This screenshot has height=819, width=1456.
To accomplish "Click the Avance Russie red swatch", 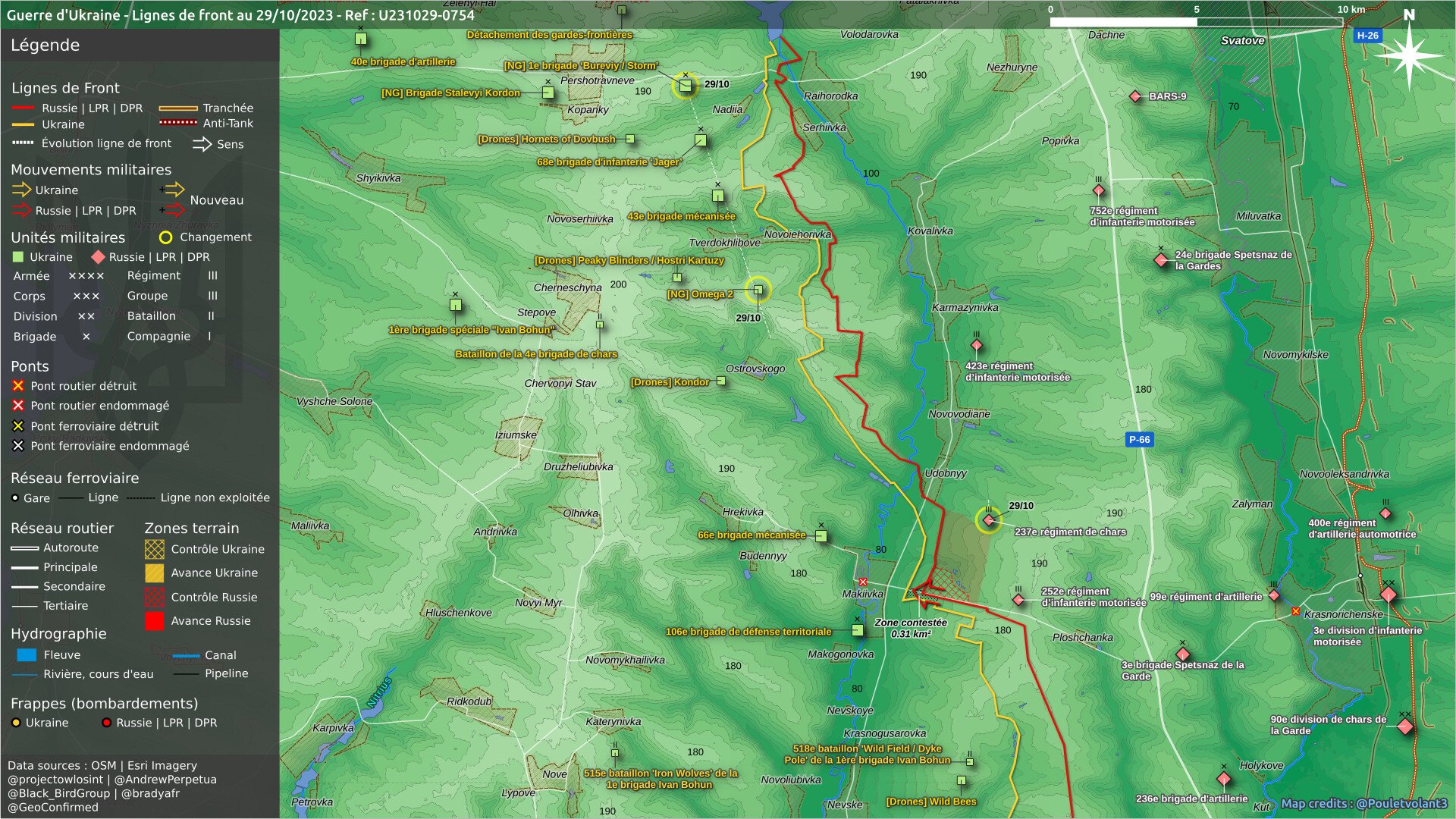I will [155, 621].
